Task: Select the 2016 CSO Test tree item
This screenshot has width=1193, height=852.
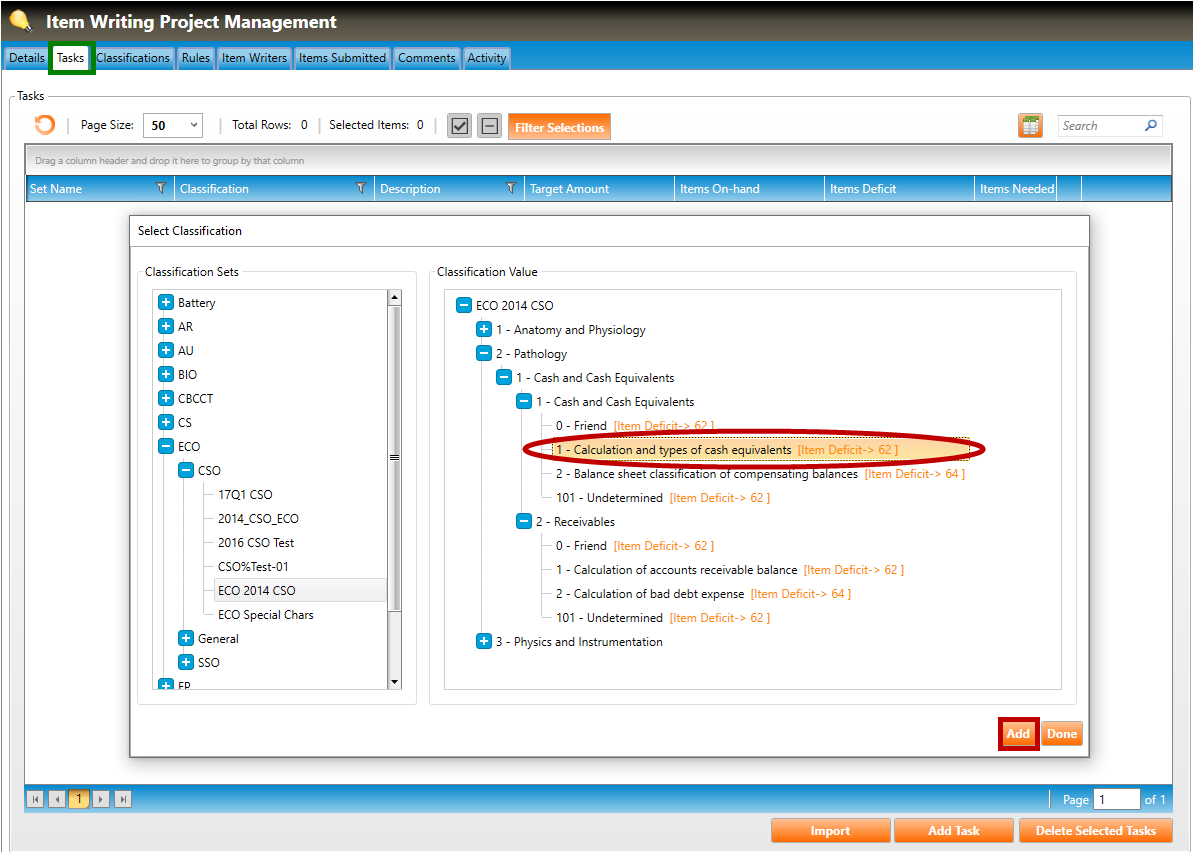Action: 256,542
